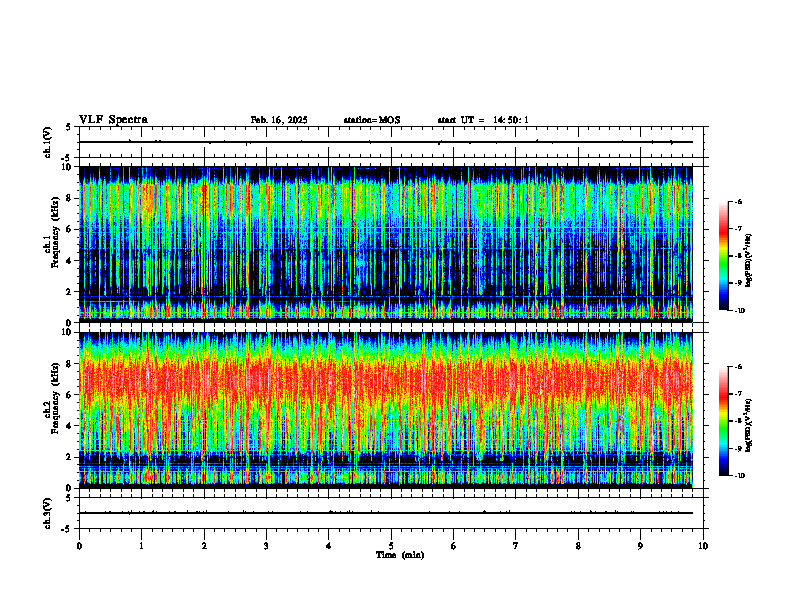Click the ch.3(V) axis label
792x612 pixels.
[48, 513]
